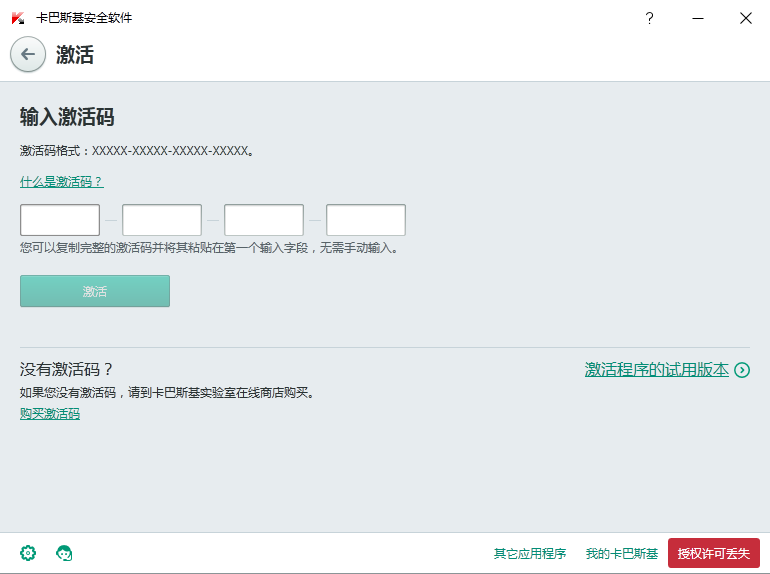Open the settings gear icon
The image size is (770, 574).
click(x=28, y=553)
